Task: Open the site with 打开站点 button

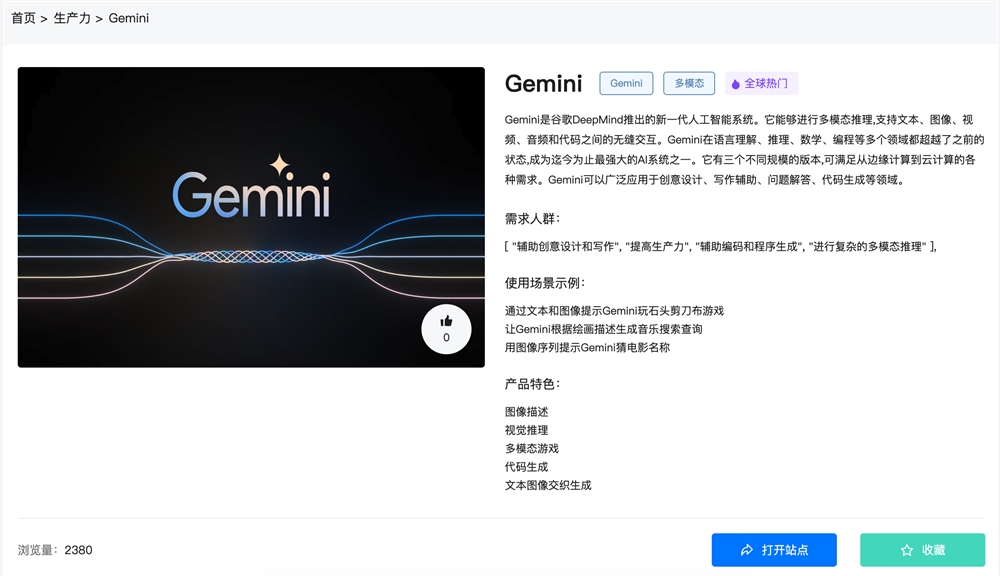Action: tap(774, 550)
